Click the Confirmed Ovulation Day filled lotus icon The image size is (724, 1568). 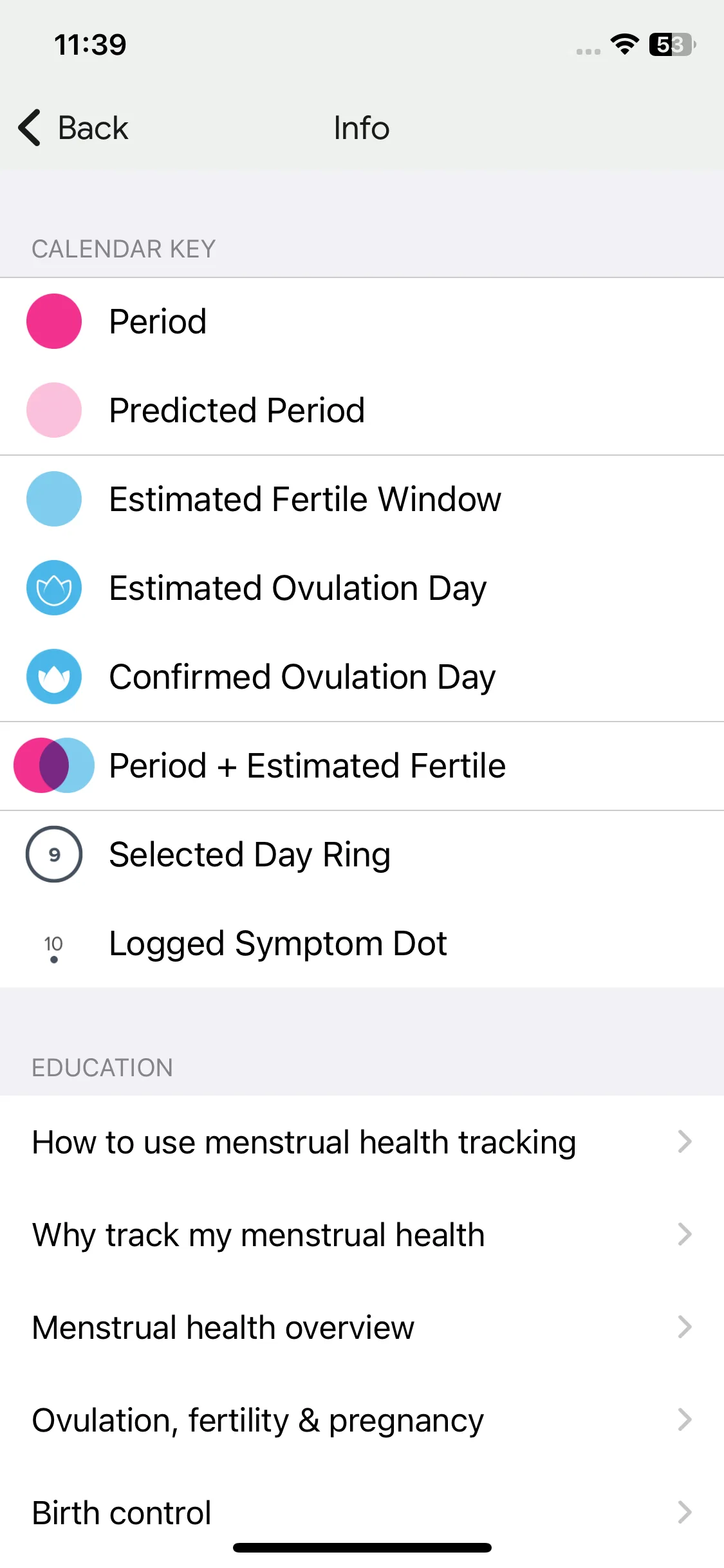54,677
